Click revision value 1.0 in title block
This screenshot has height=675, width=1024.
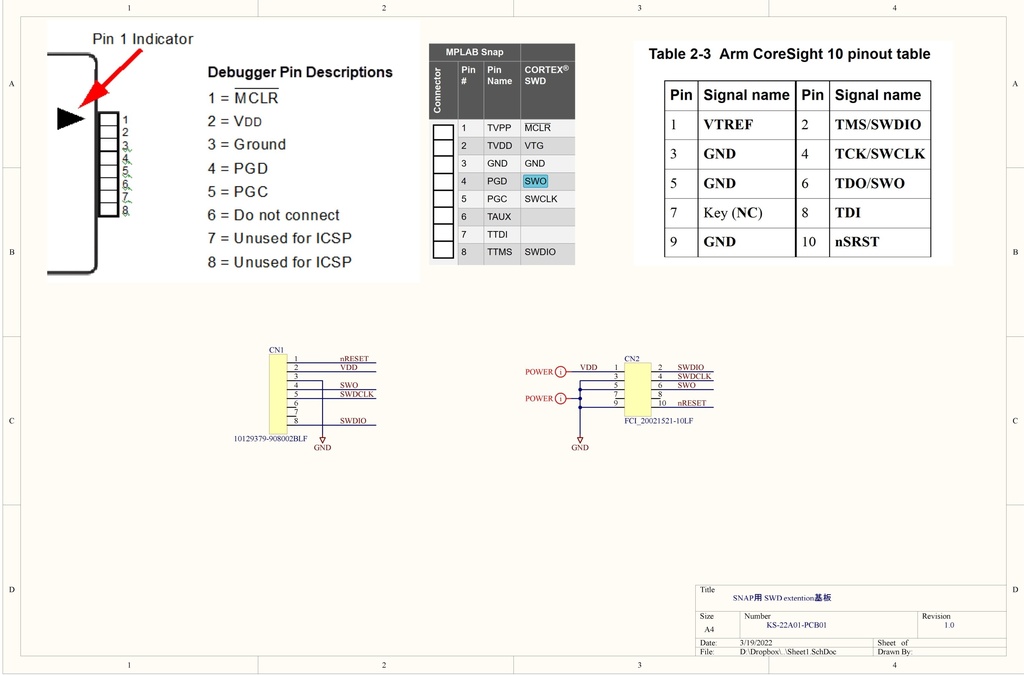pyautogui.click(x=949, y=625)
